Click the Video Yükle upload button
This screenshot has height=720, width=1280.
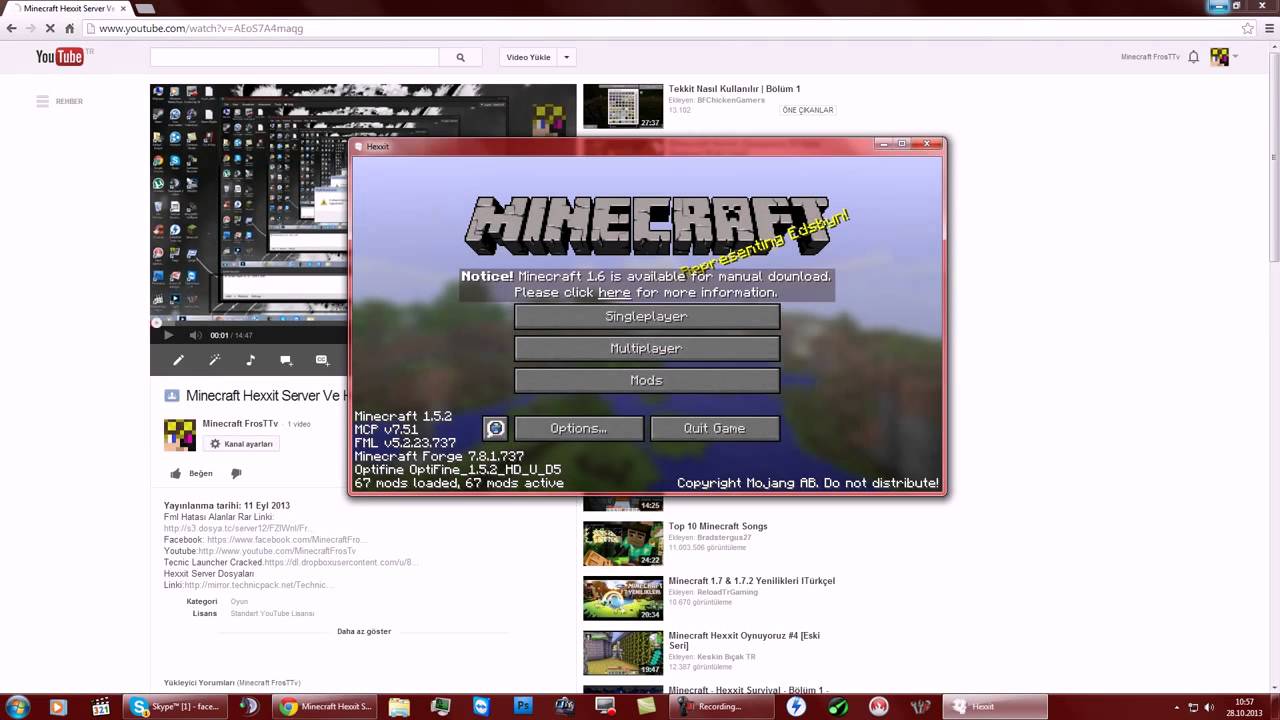point(528,57)
